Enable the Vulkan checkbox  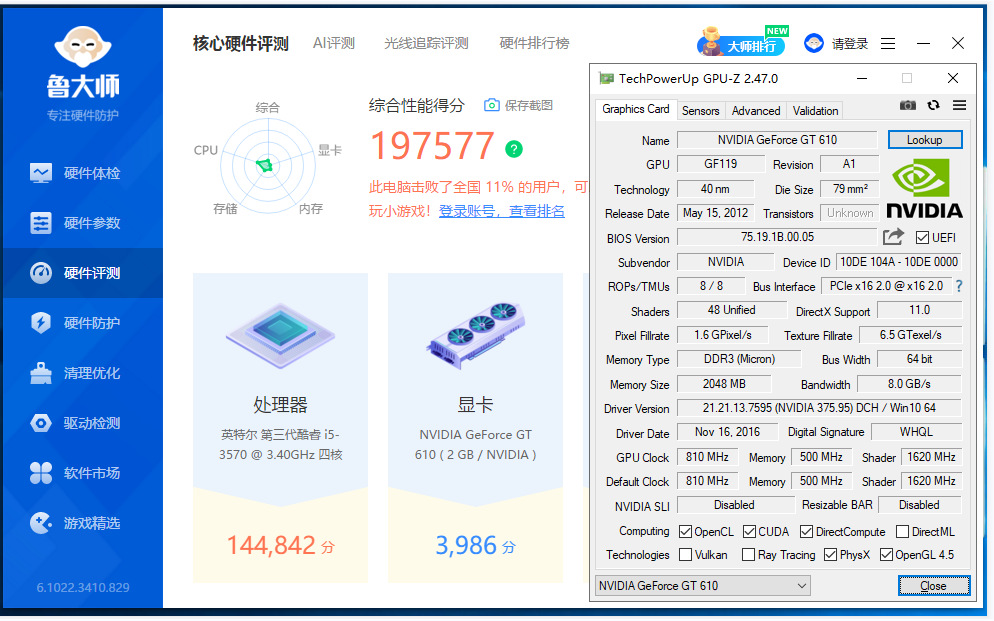pyautogui.click(x=686, y=555)
